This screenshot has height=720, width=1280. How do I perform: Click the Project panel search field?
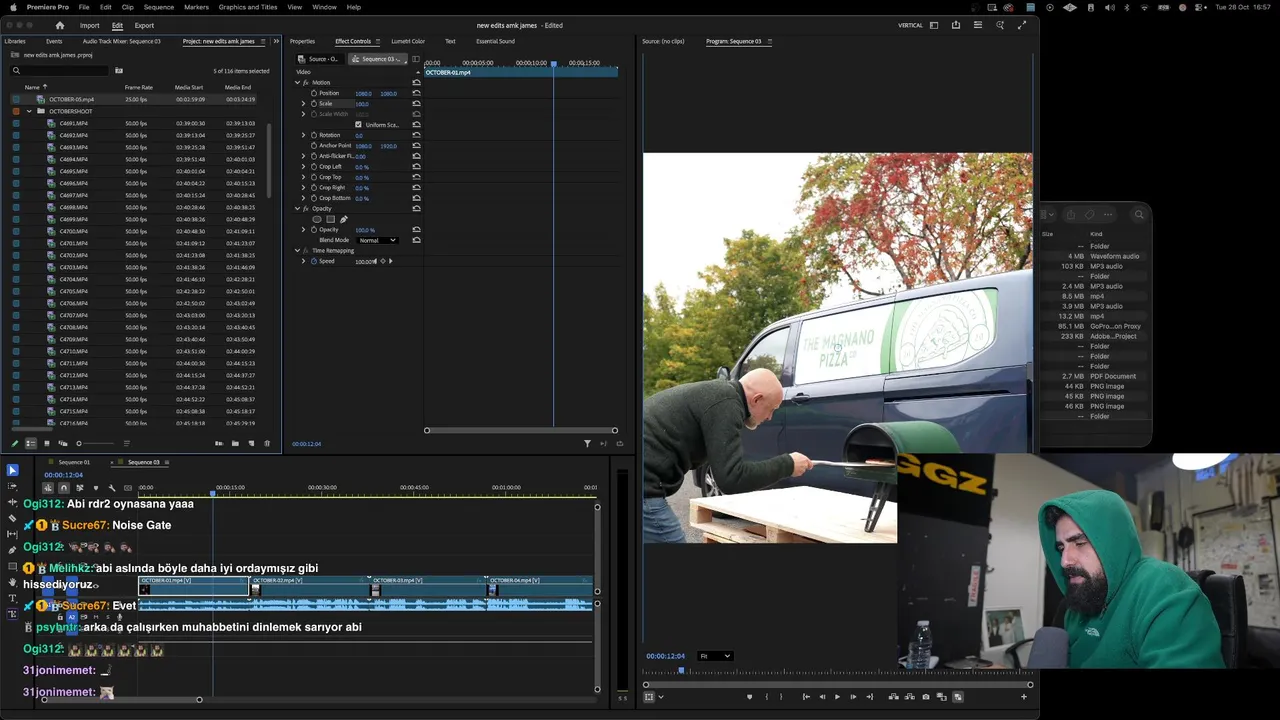[59, 70]
